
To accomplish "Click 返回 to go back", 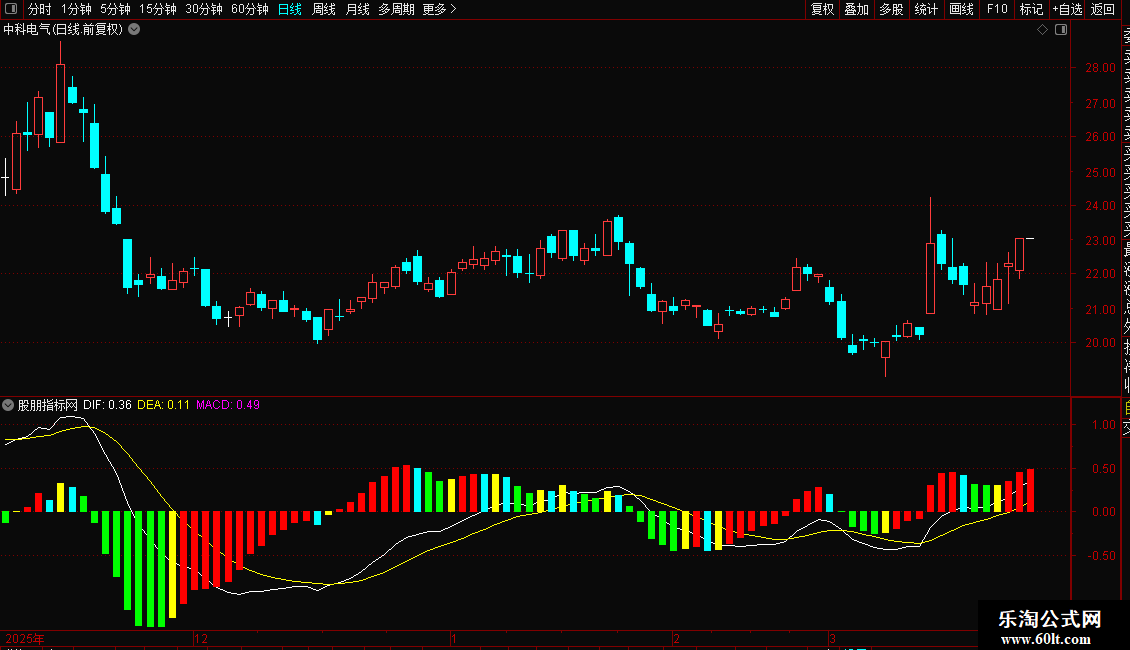I will tap(1103, 9).
